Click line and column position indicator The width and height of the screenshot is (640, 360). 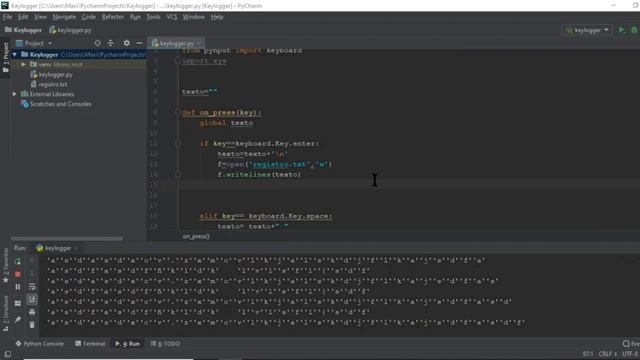tap(588, 354)
